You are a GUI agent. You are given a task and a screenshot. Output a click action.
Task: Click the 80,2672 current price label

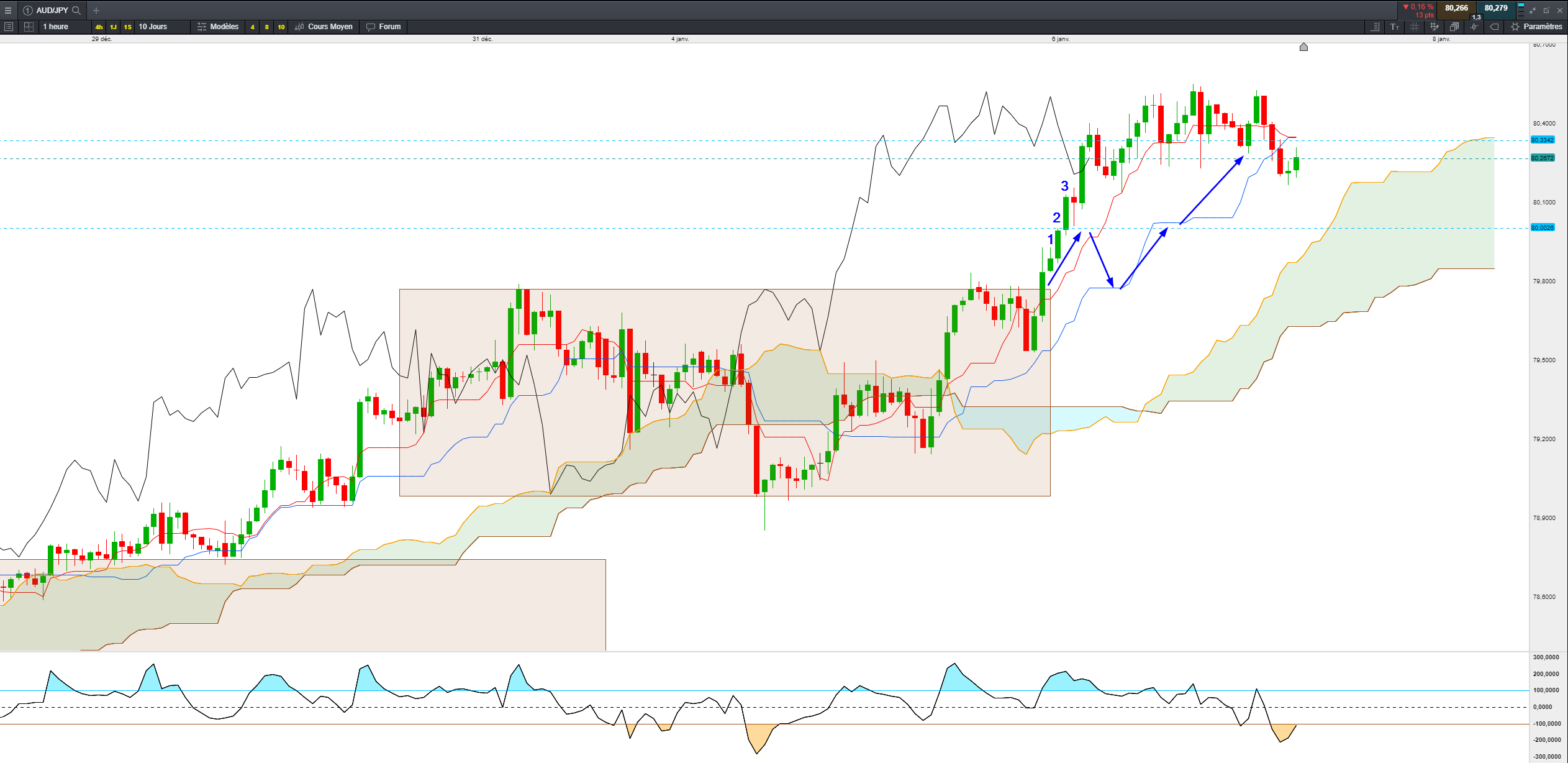click(1543, 158)
